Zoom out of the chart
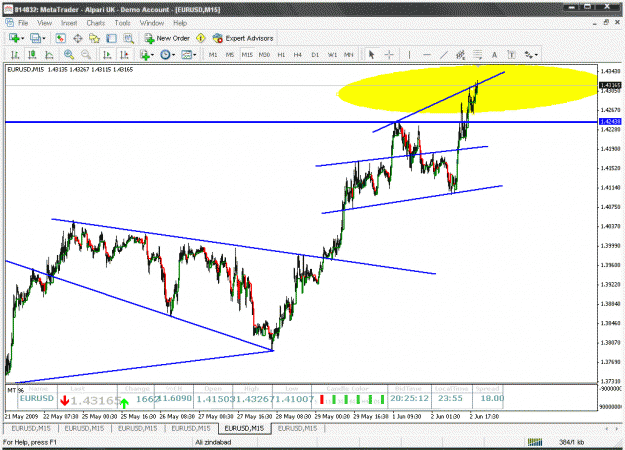Image resolution: width=625 pixels, height=450 pixels. pyautogui.click(x=86, y=55)
